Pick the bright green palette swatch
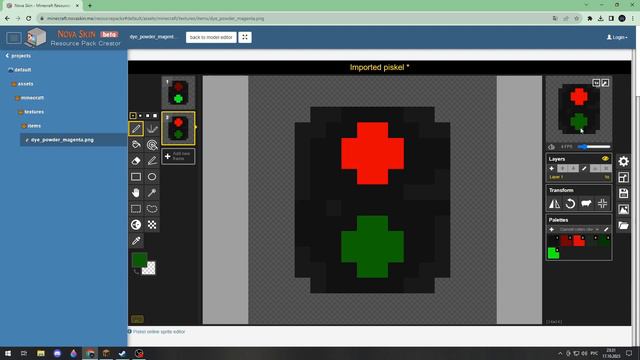640x360 pixels. point(553,253)
